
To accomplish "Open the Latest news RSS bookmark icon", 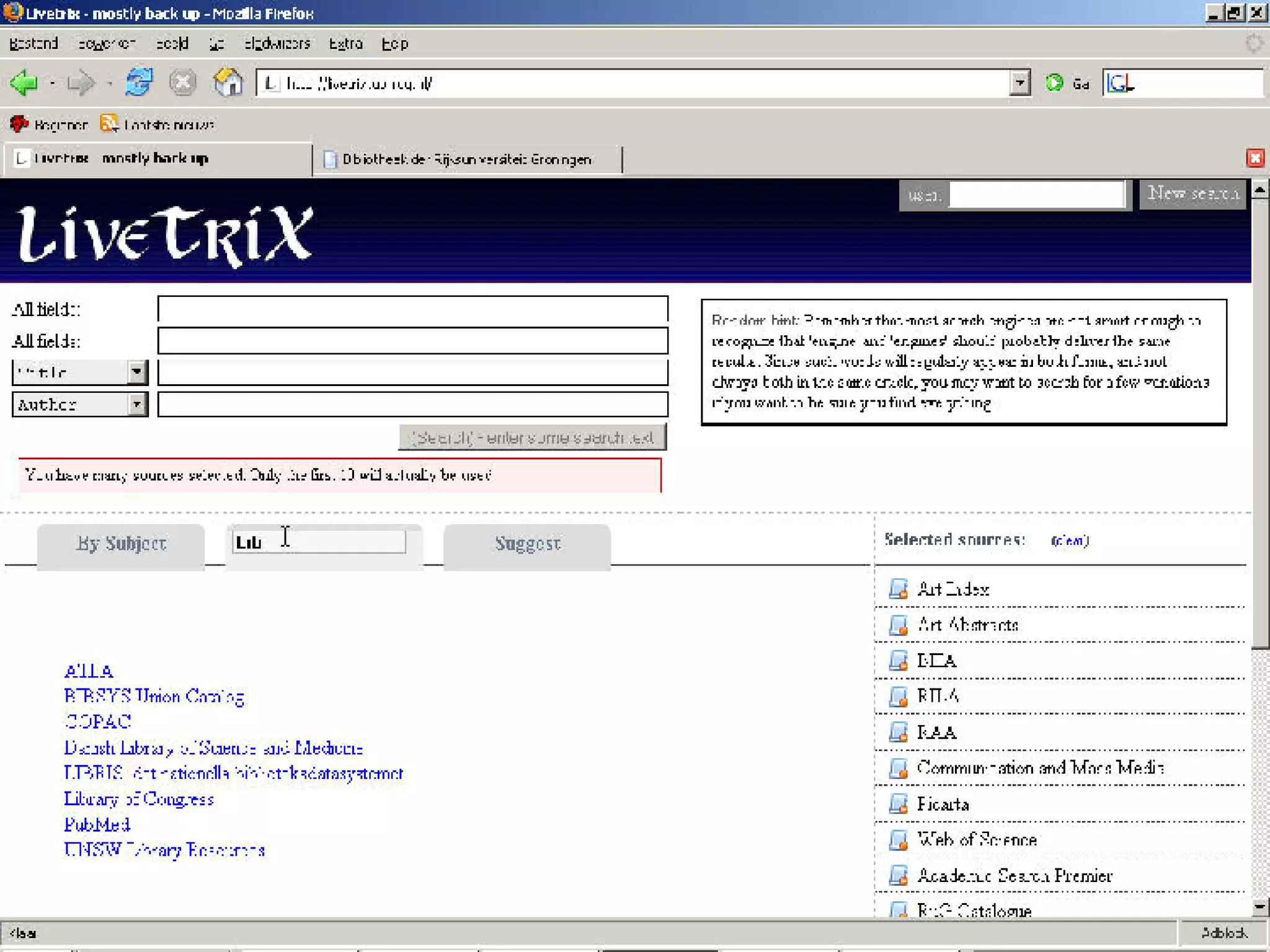I will point(109,124).
